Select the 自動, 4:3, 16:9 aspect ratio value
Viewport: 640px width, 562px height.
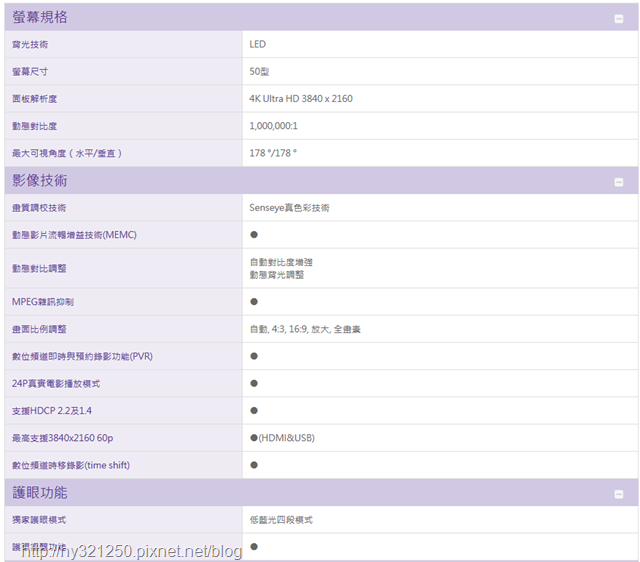pos(305,329)
